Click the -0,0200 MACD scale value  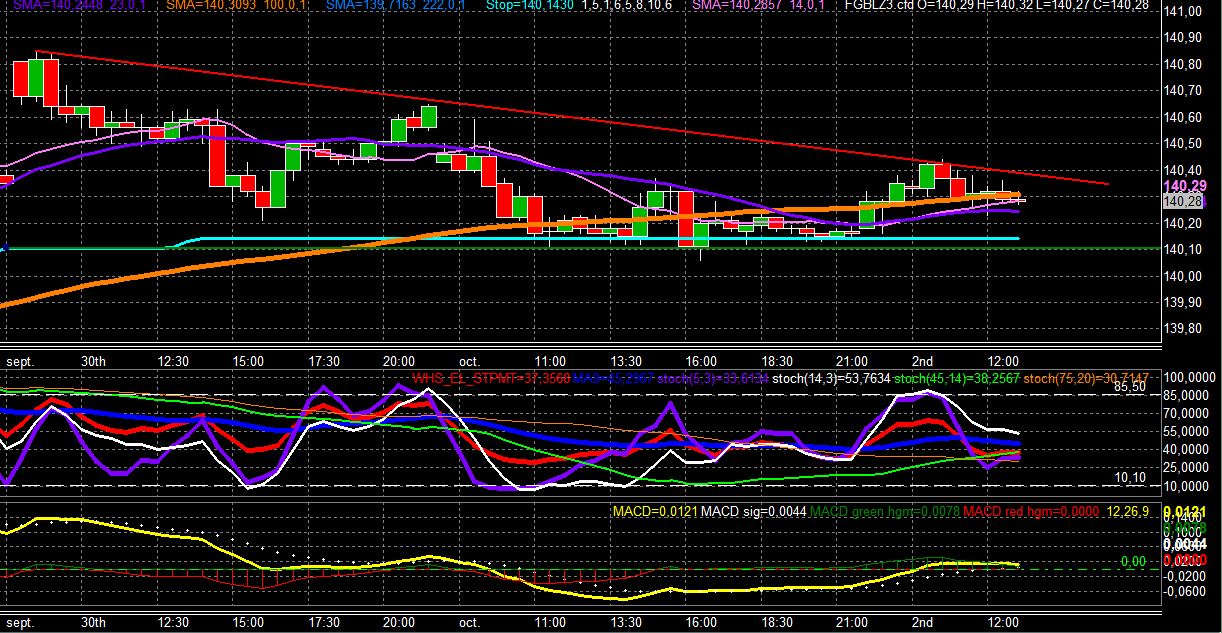pyautogui.click(x=1184, y=576)
